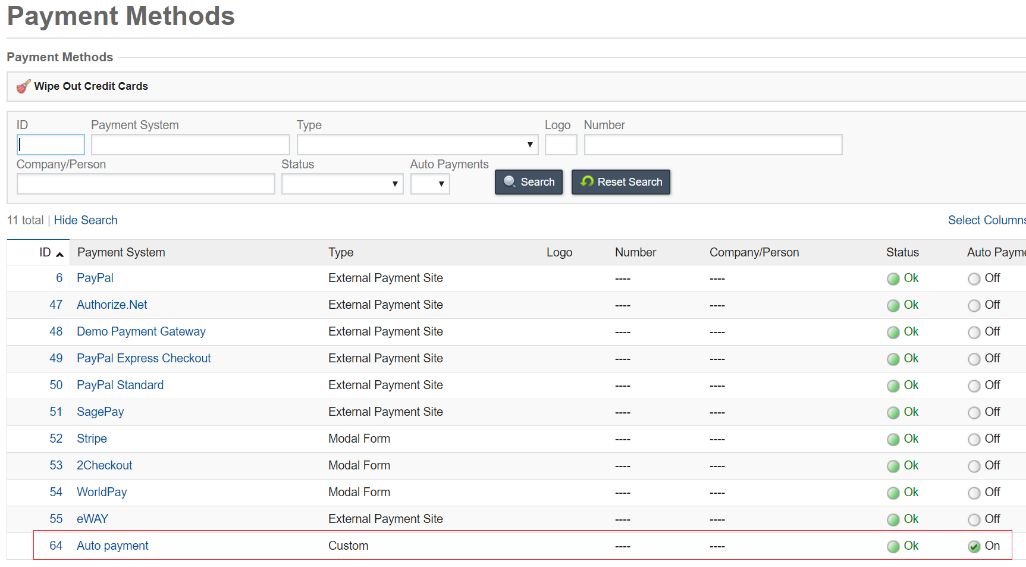
Task: Sort table by Number column header
Action: (x=635, y=252)
